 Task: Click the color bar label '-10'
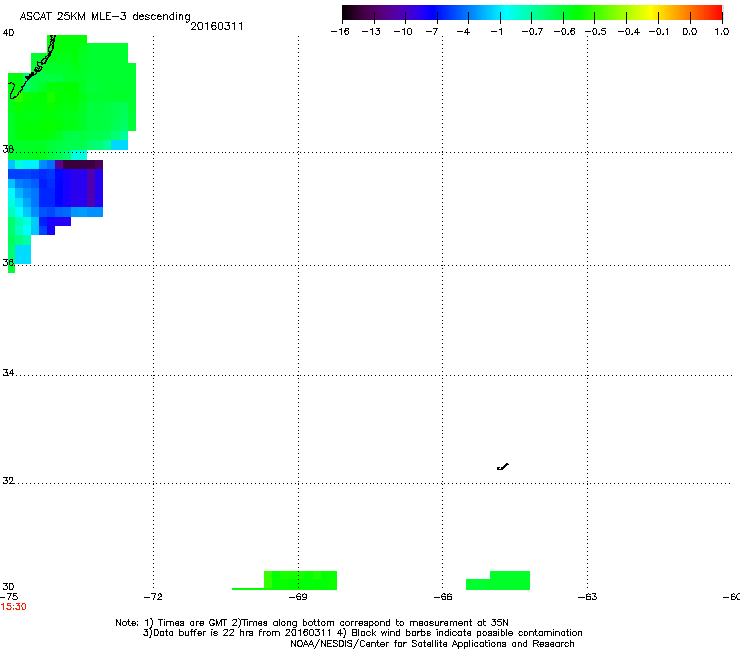(x=403, y=32)
